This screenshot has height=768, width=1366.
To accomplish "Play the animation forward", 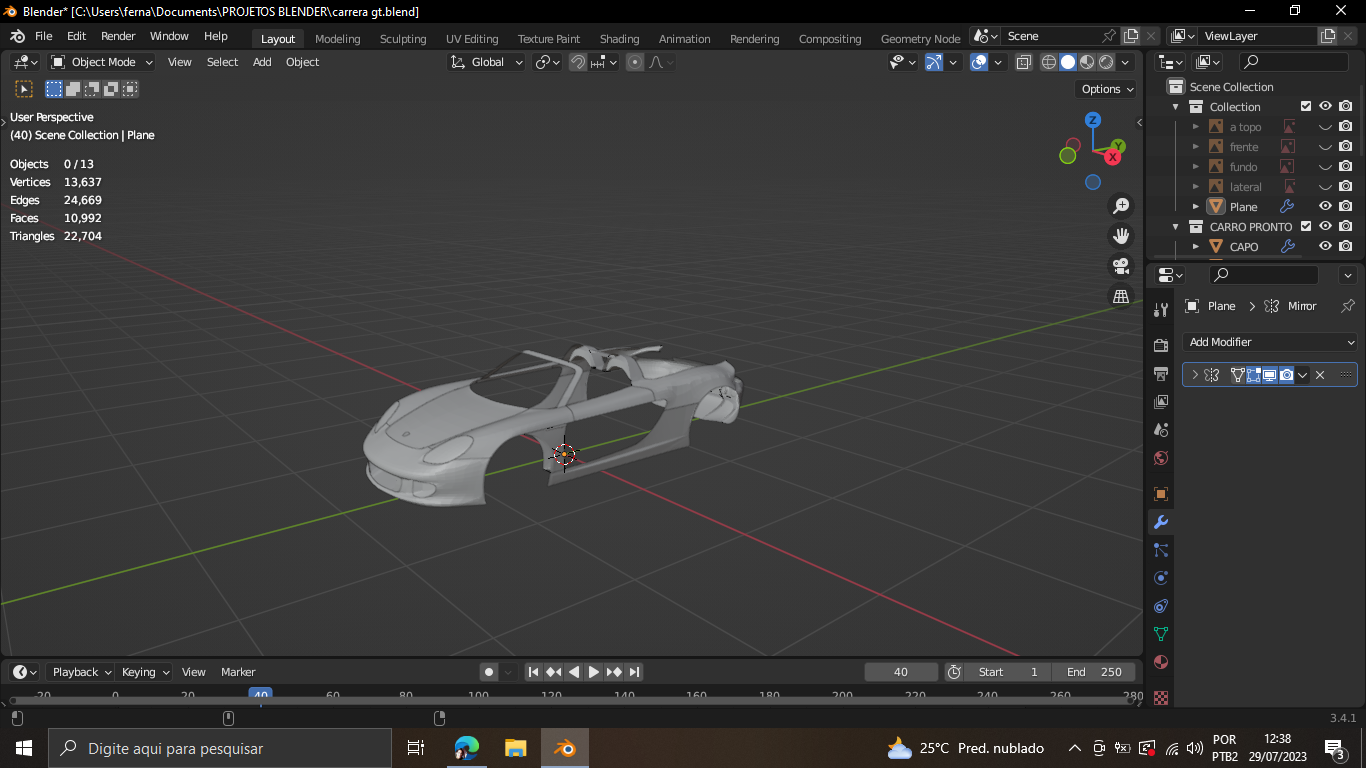I will coord(594,672).
